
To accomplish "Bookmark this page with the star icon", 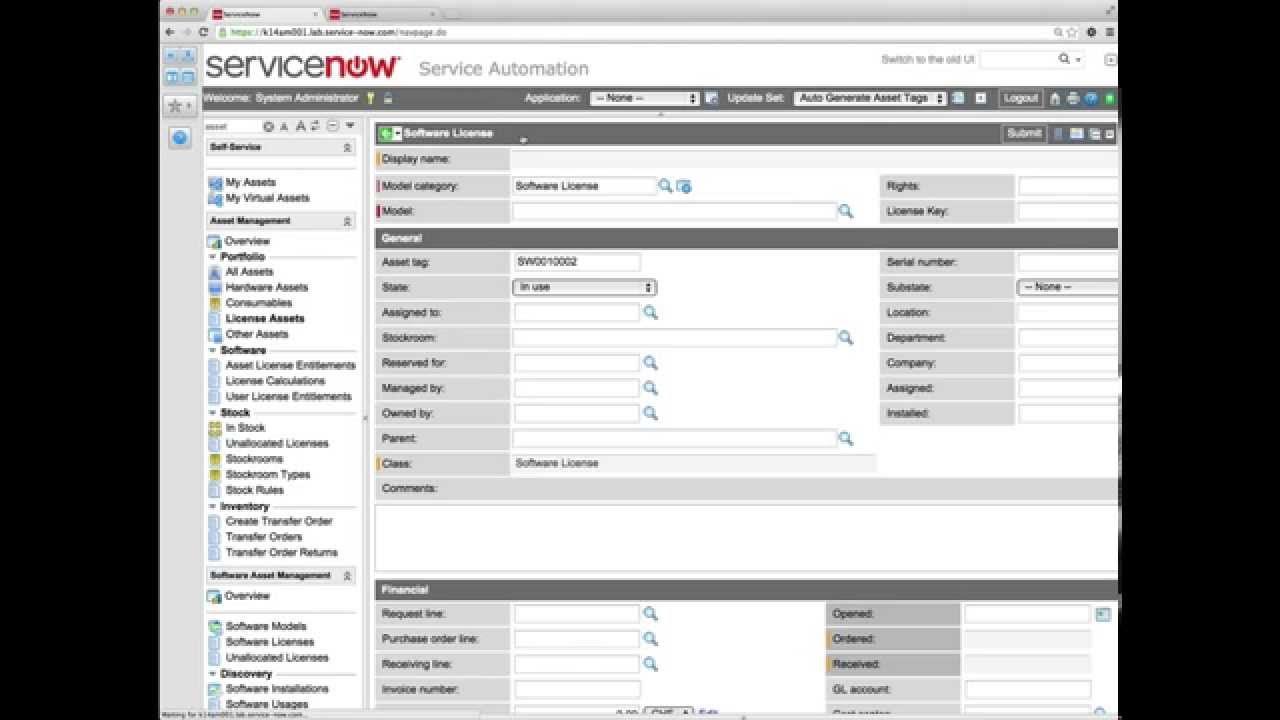I will (x=1073, y=32).
